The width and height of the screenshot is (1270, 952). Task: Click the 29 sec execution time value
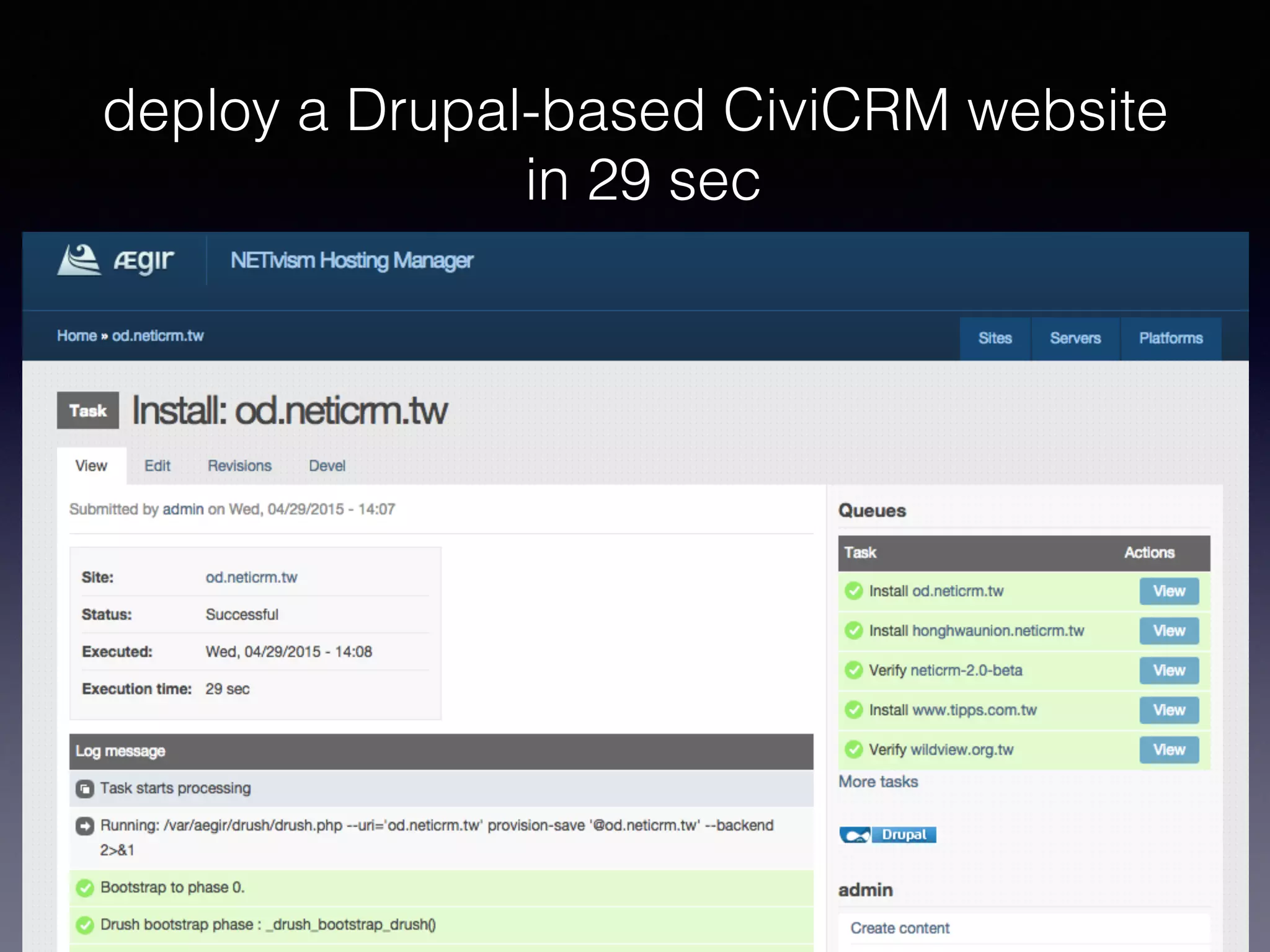(228, 689)
